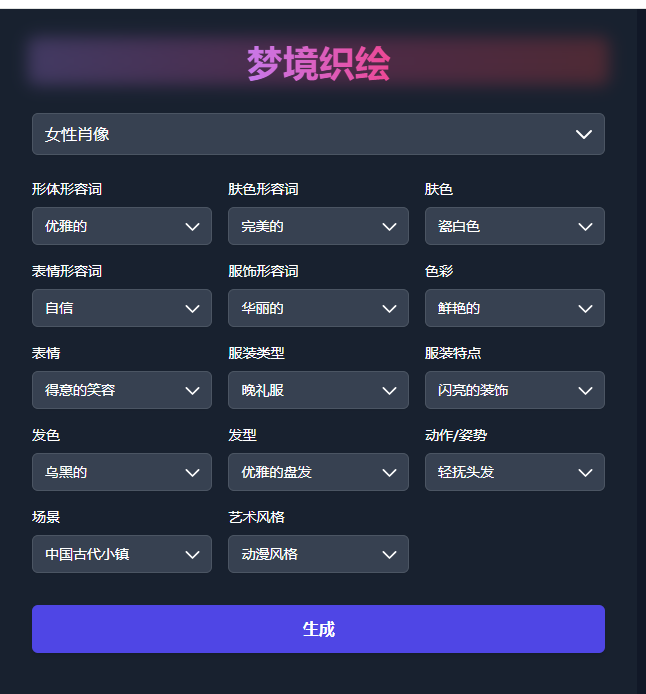Expand the 场景 dropdown showing 中国古代小镇
Screen dimensions: 646x694
[x=122, y=554]
